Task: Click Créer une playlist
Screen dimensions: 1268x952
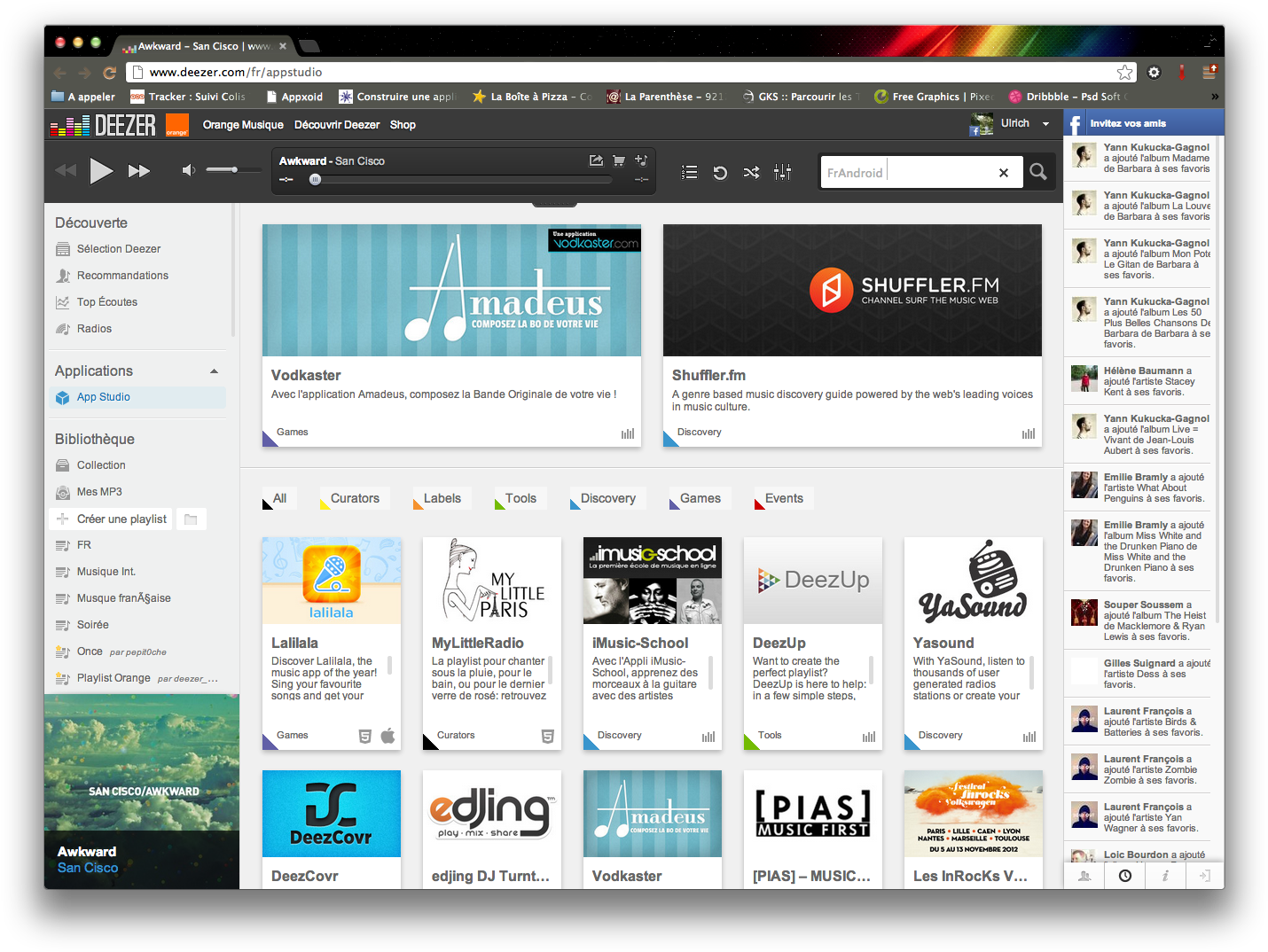Action: [x=113, y=519]
